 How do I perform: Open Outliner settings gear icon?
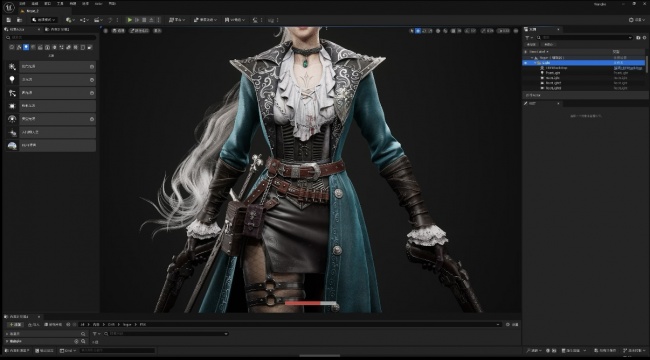[x=644, y=37]
